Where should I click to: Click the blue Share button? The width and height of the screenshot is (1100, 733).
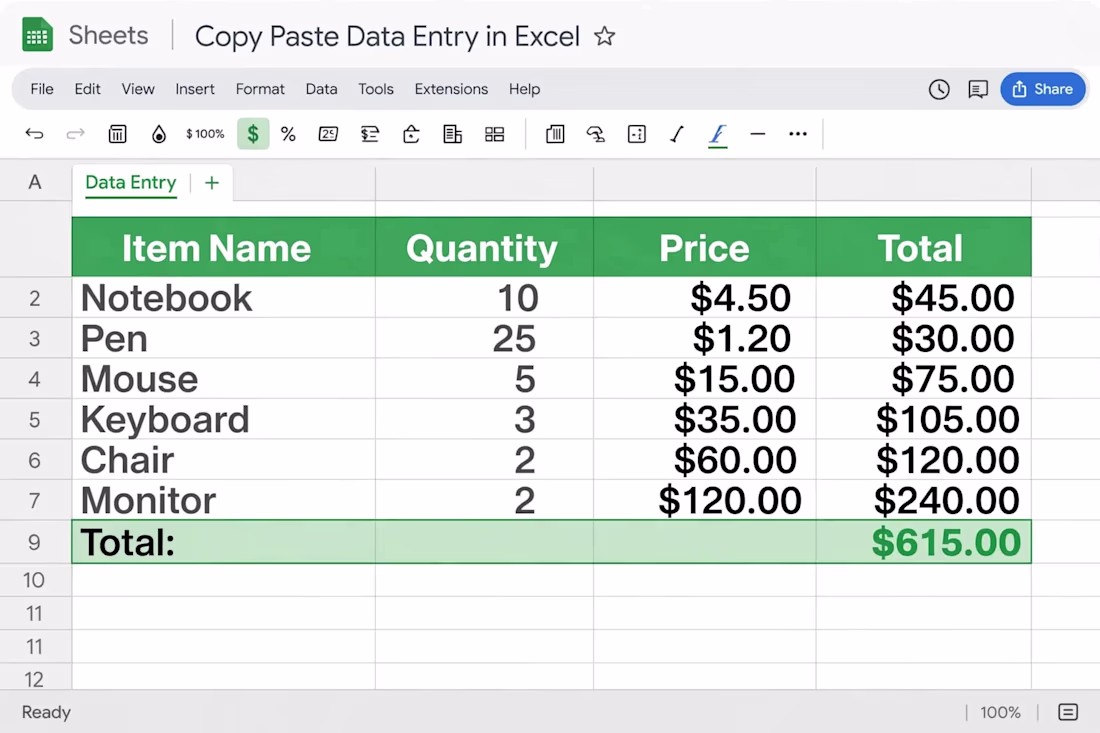click(x=1042, y=89)
